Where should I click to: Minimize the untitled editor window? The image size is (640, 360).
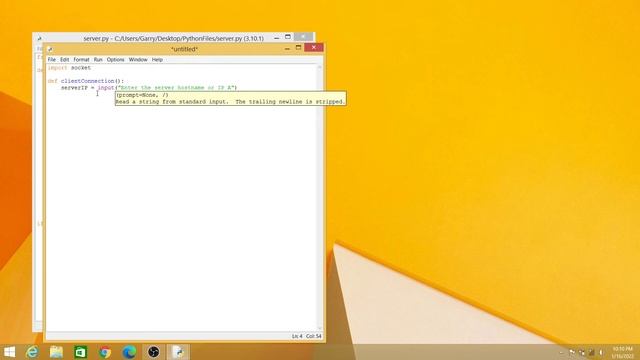point(287,49)
